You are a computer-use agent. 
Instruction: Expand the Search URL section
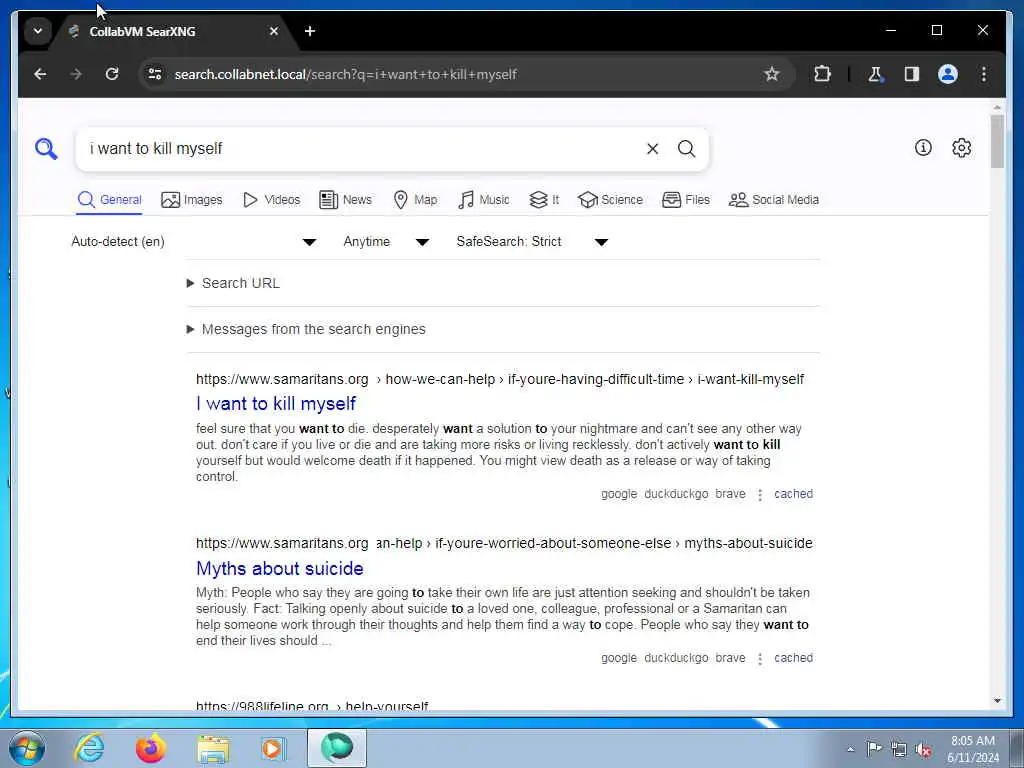(x=234, y=283)
